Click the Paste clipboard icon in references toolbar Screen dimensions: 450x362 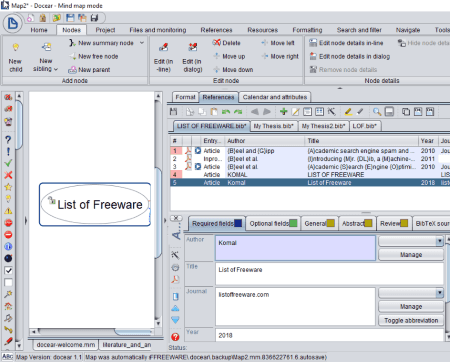tap(214, 112)
